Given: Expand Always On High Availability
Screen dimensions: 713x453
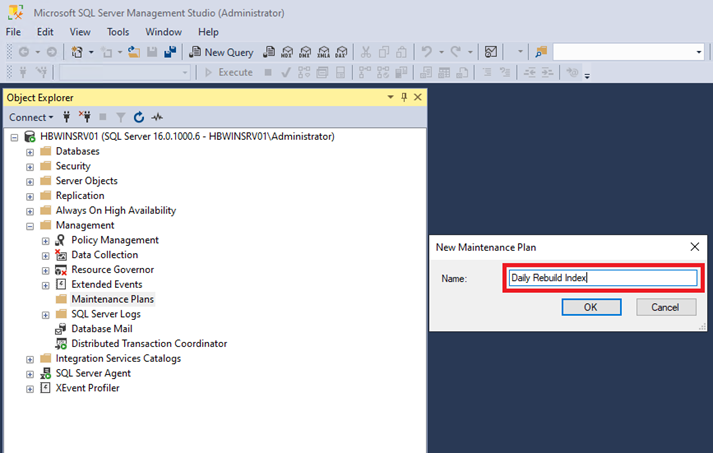Looking at the screenshot, I should point(30,211).
